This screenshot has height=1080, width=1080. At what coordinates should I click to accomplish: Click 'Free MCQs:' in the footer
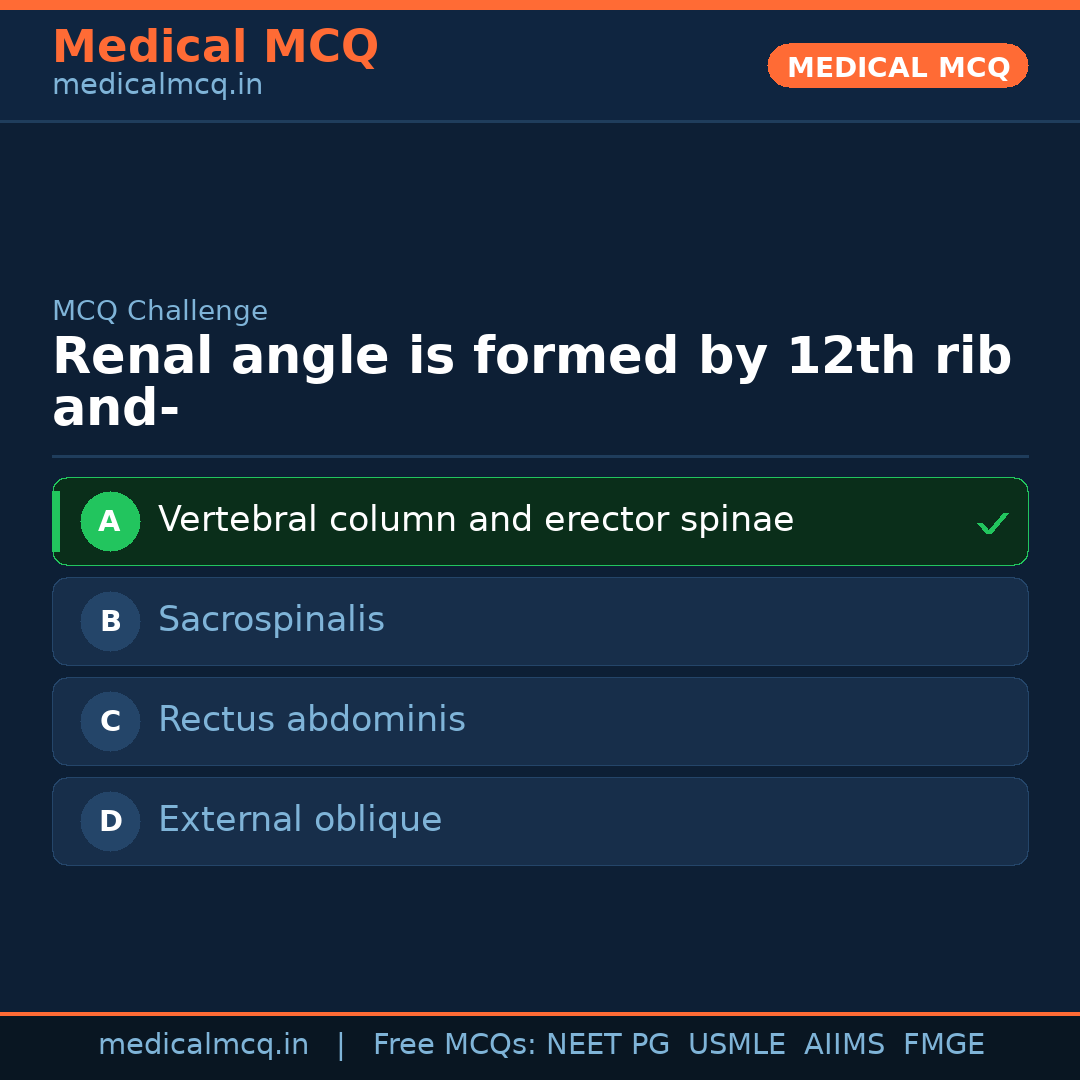(x=455, y=1045)
